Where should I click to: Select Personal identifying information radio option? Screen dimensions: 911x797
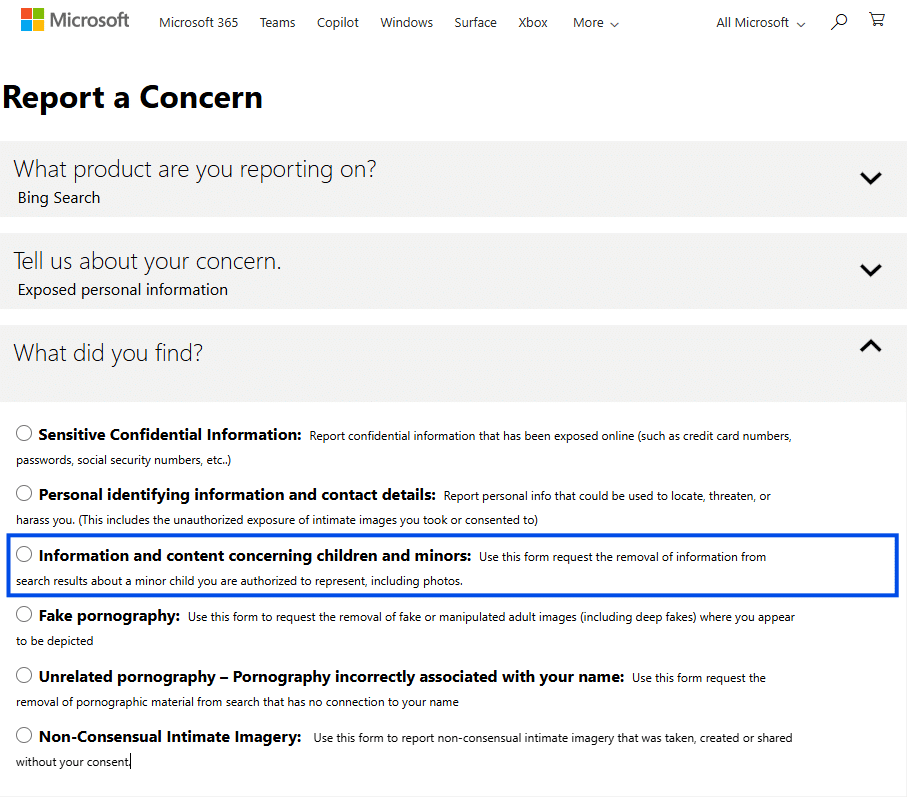tap(24, 494)
